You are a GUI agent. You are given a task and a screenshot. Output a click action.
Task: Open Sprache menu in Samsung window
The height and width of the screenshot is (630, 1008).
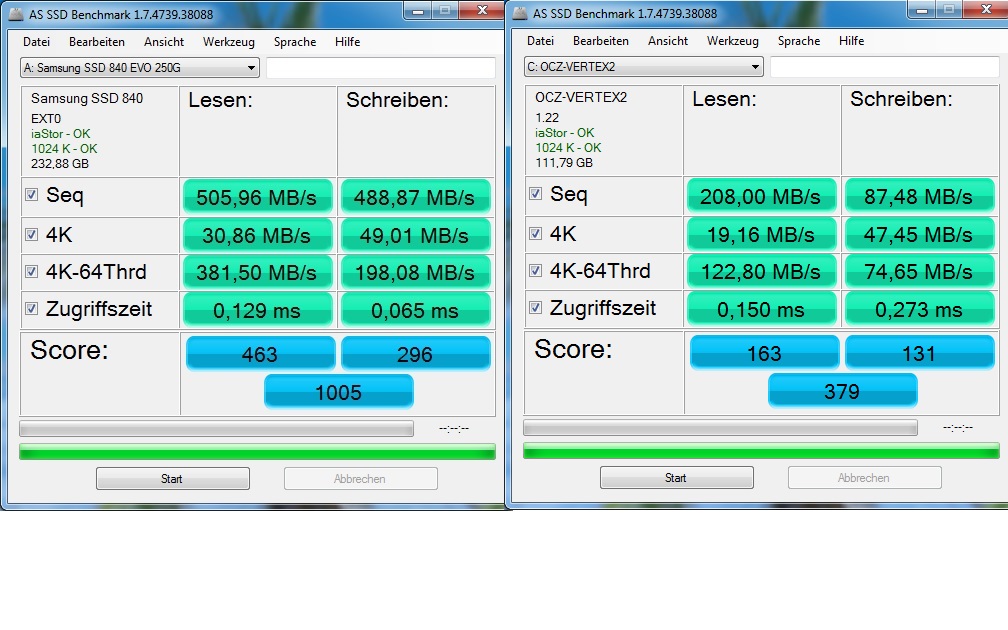(x=295, y=42)
